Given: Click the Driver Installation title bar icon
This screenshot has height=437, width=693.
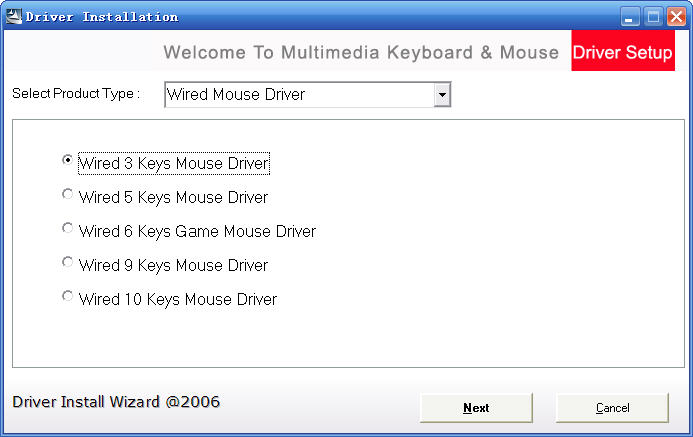Looking at the screenshot, I should tap(13, 16).
